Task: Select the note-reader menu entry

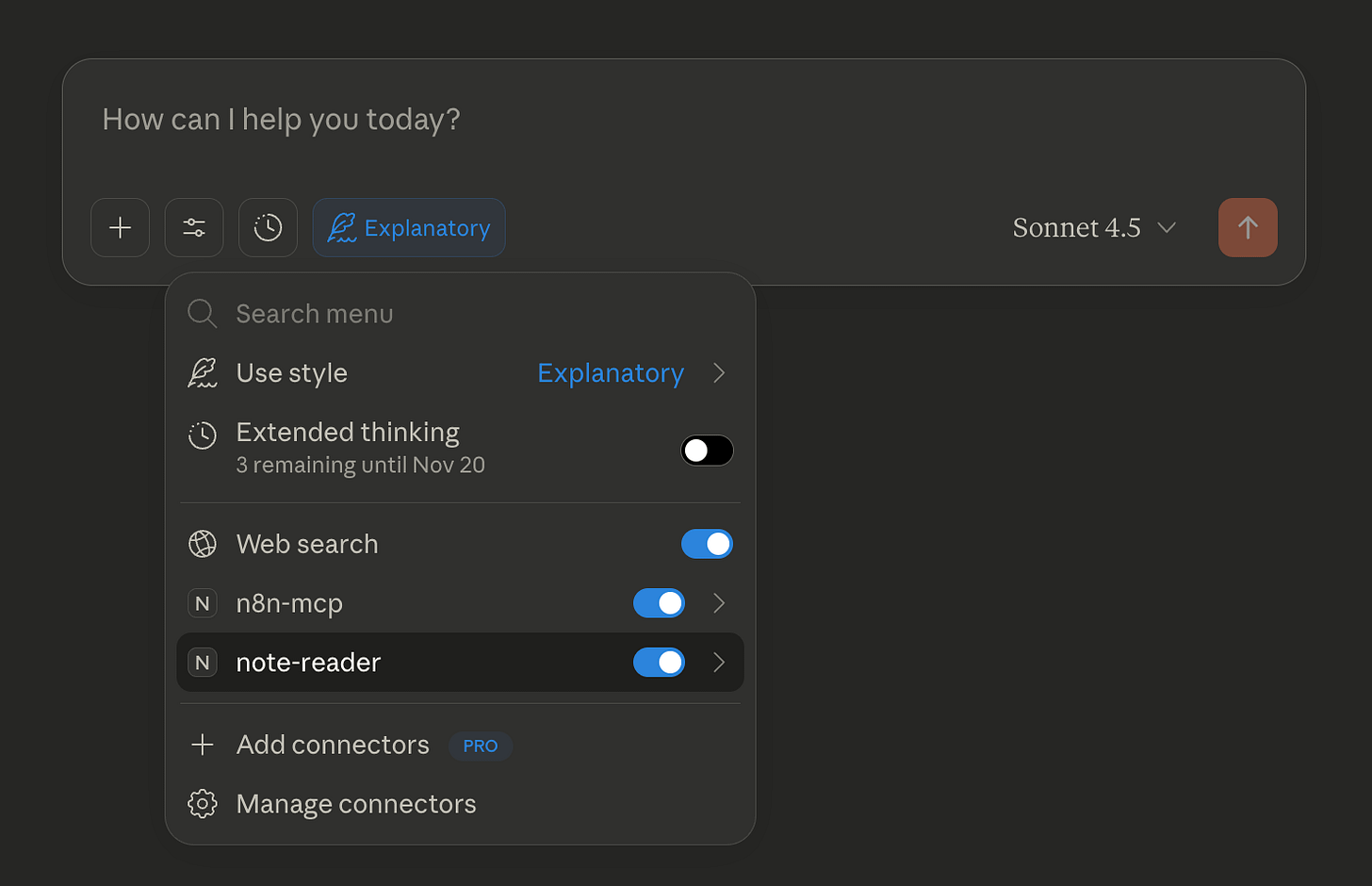Action: coord(461,663)
